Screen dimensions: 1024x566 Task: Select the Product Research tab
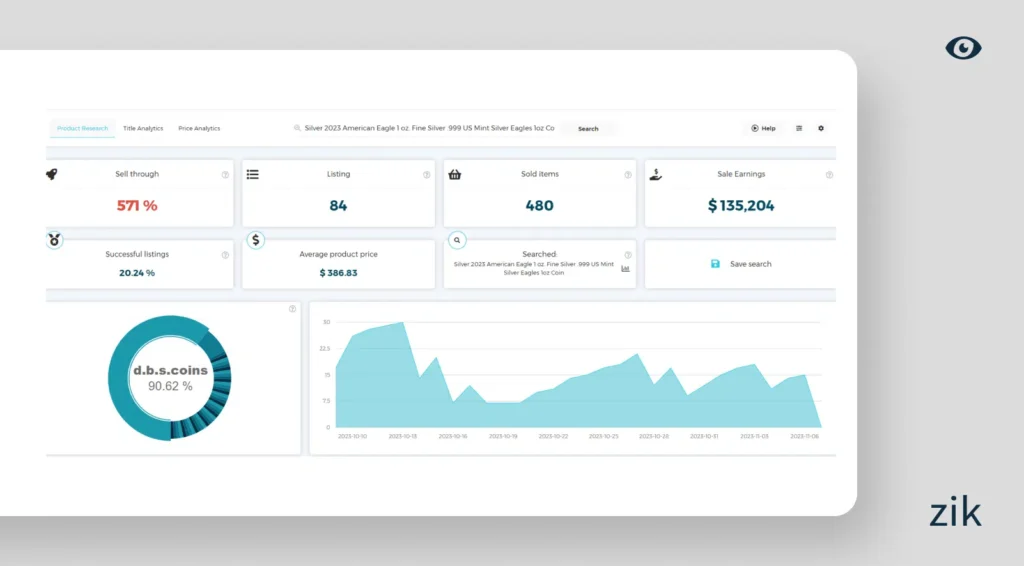[x=83, y=129]
